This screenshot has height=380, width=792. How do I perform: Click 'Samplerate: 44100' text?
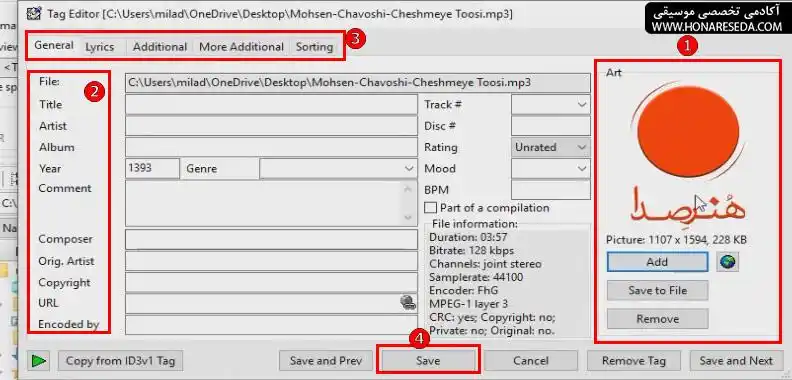[476, 277]
